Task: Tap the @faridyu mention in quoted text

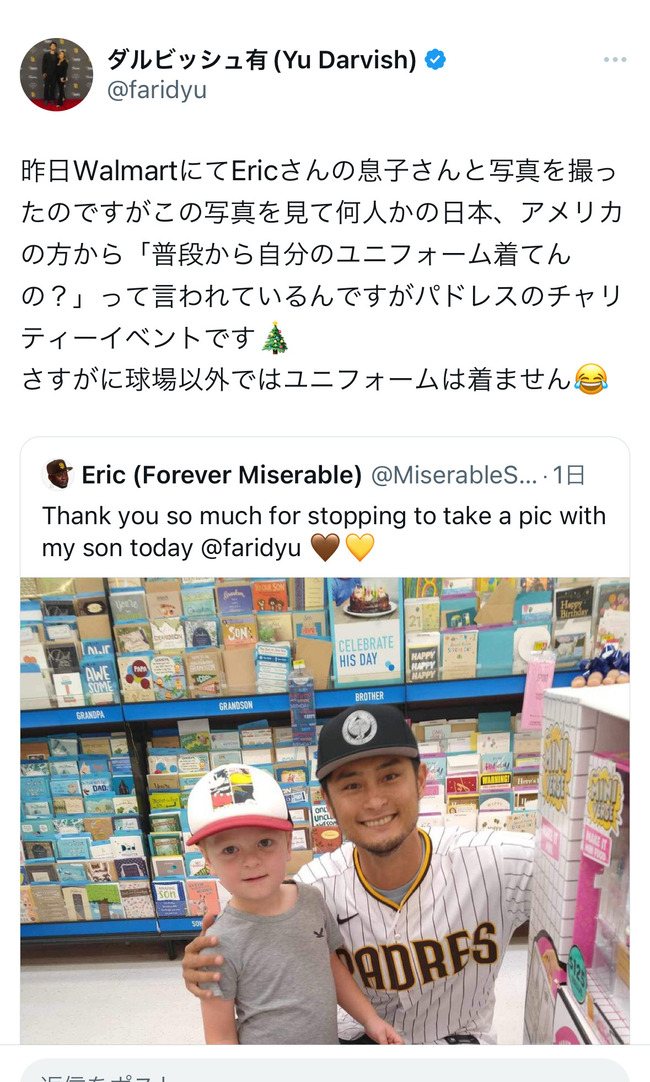Action: pyautogui.click(x=250, y=548)
